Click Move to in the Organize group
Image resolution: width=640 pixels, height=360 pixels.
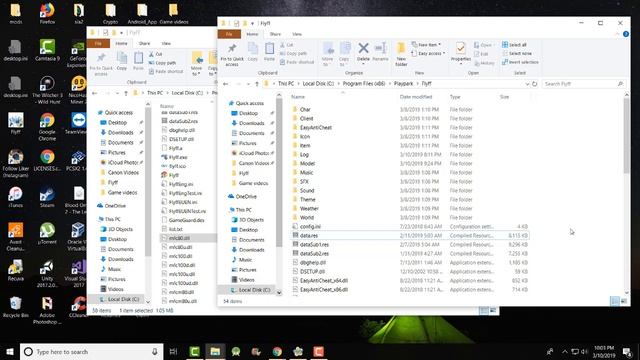328,54
